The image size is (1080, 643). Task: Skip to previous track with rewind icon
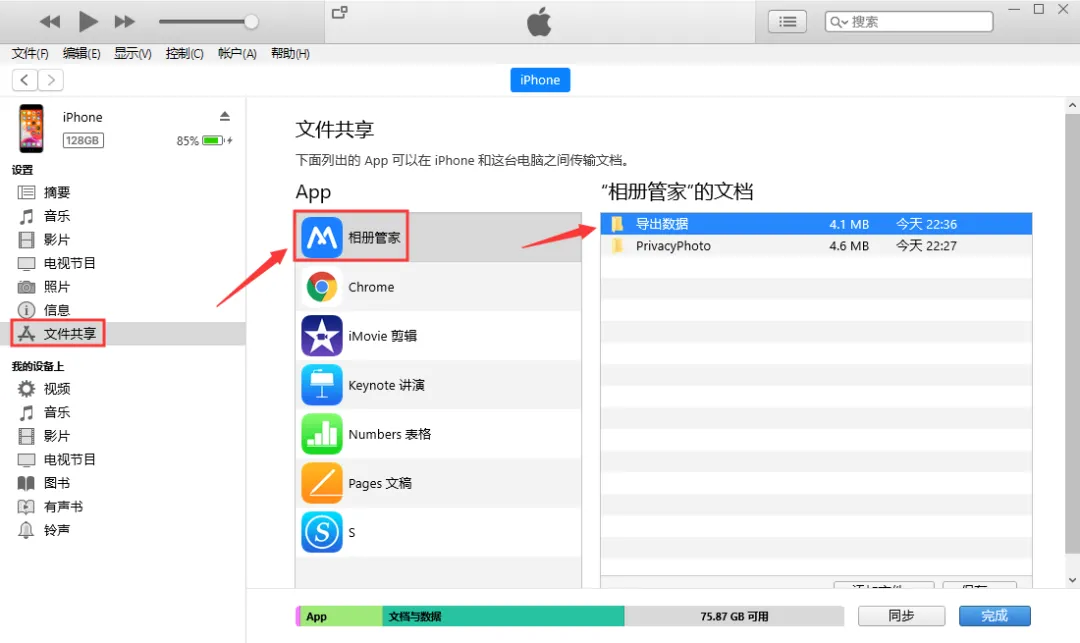pyautogui.click(x=50, y=21)
